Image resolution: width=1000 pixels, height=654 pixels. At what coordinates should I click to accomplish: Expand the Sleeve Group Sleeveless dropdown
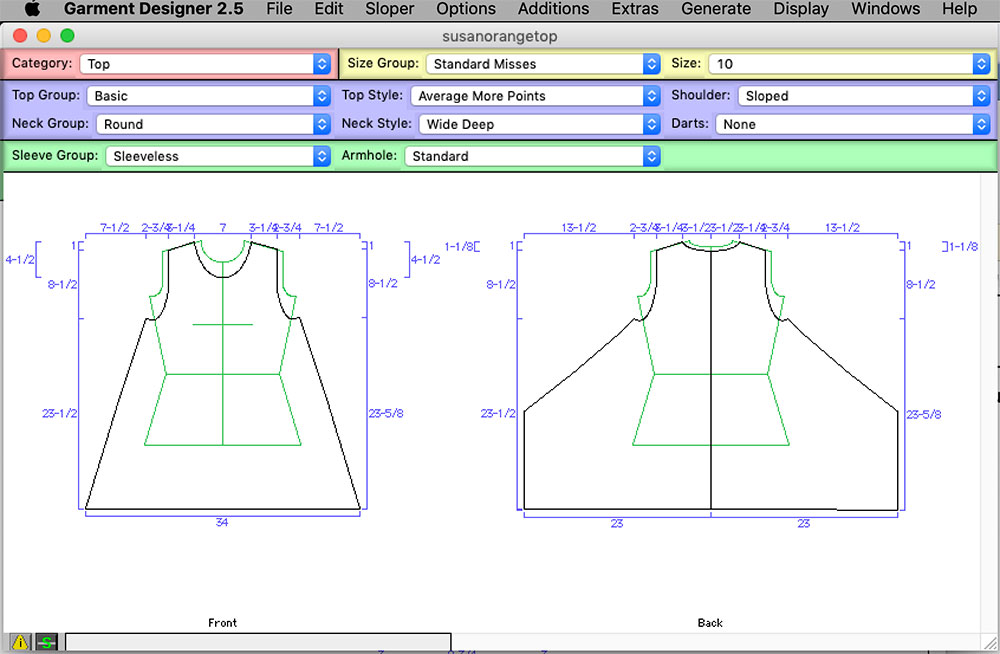[218, 156]
